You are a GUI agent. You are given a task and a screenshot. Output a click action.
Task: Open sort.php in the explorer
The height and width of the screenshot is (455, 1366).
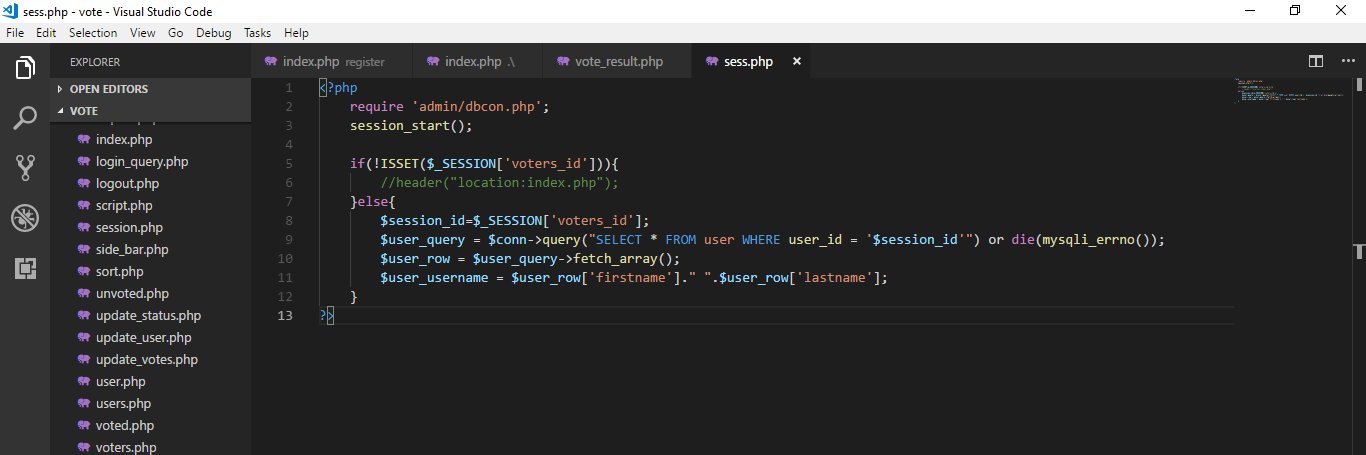(150, 272)
